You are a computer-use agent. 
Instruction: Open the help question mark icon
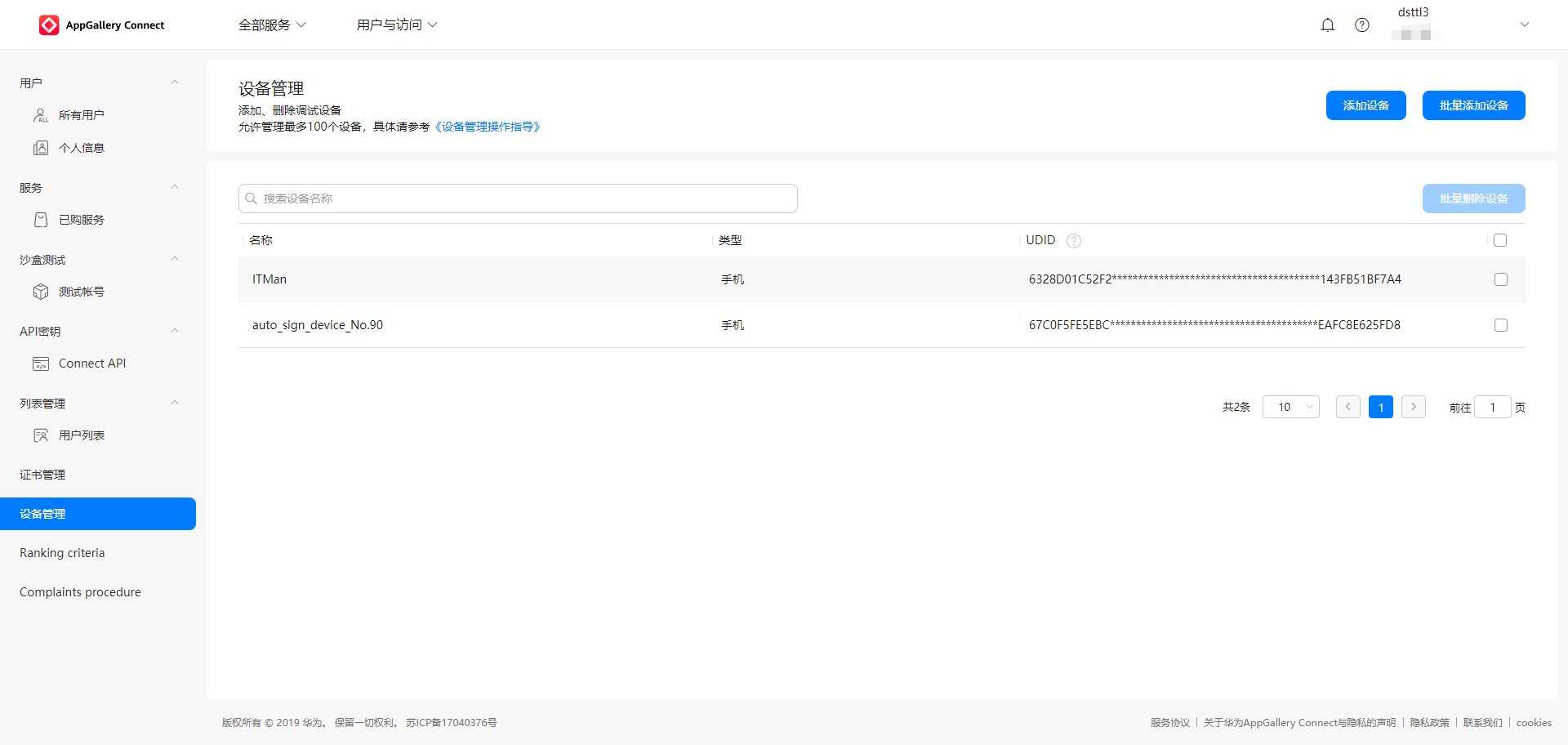pos(1362,25)
